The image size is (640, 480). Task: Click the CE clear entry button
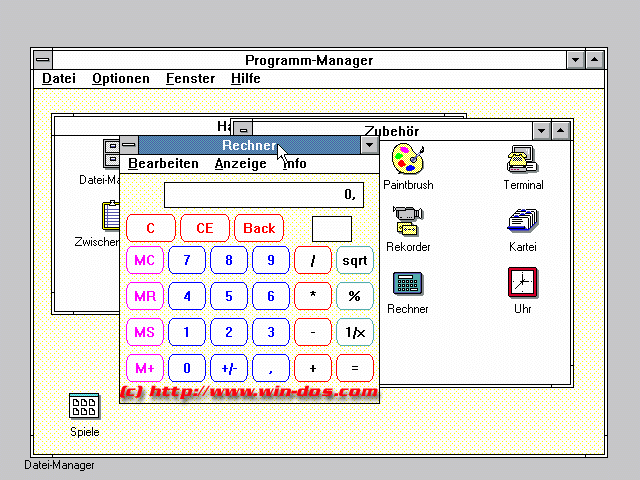pyautogui.click(x=205, y=228)
